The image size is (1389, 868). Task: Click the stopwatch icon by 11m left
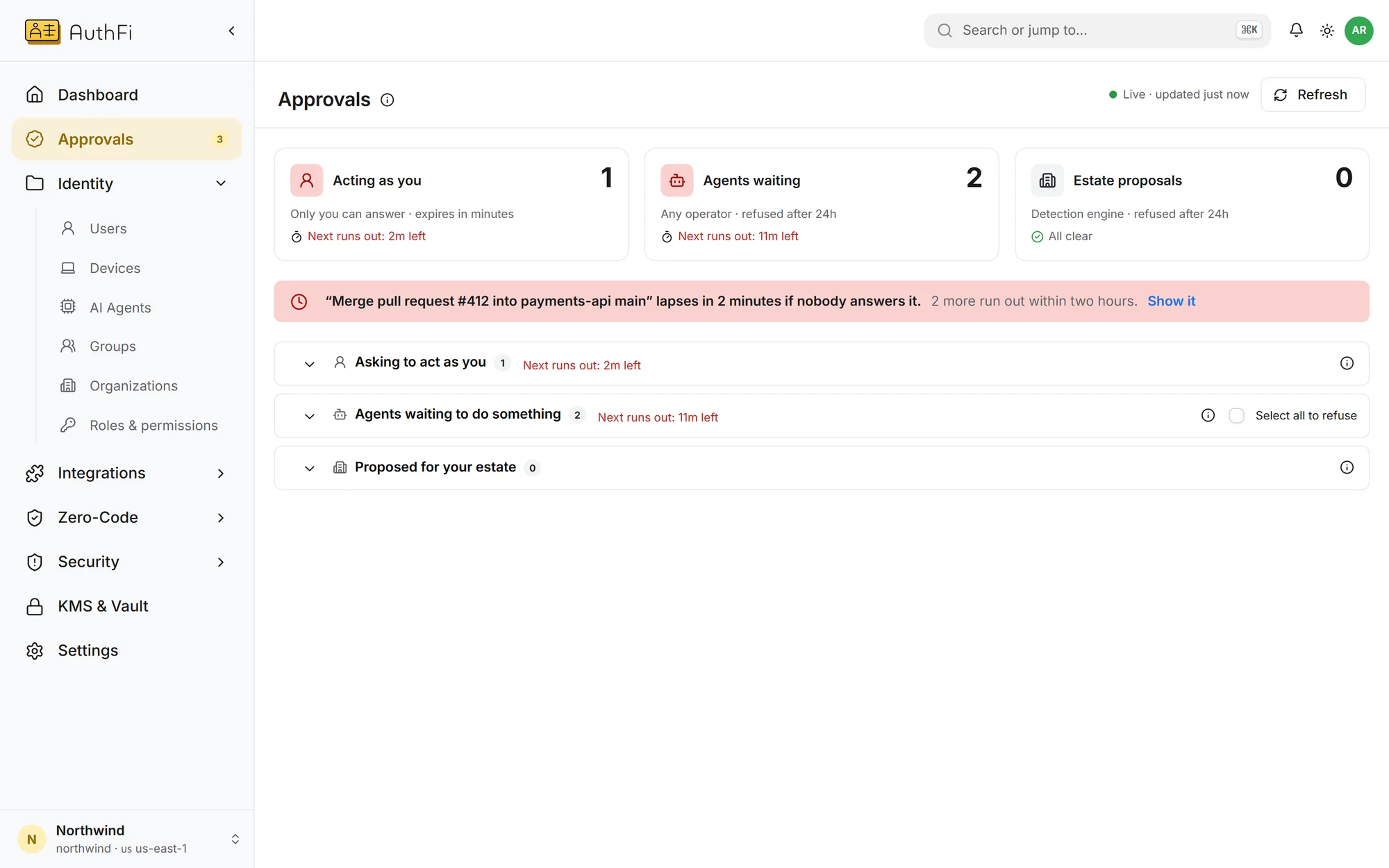pos(667,237)
